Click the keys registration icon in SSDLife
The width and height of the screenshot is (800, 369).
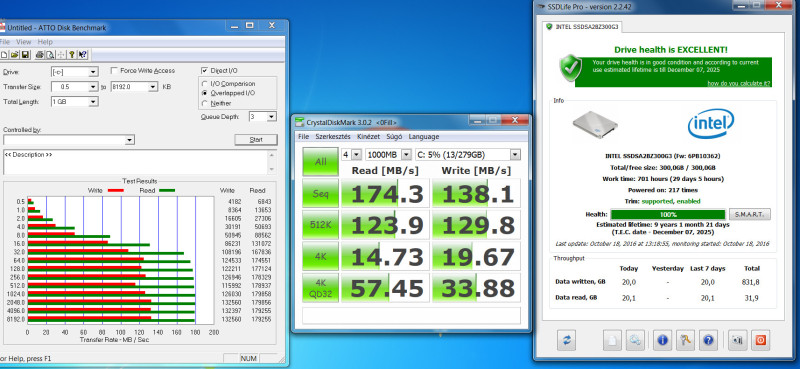click(685, 340)
